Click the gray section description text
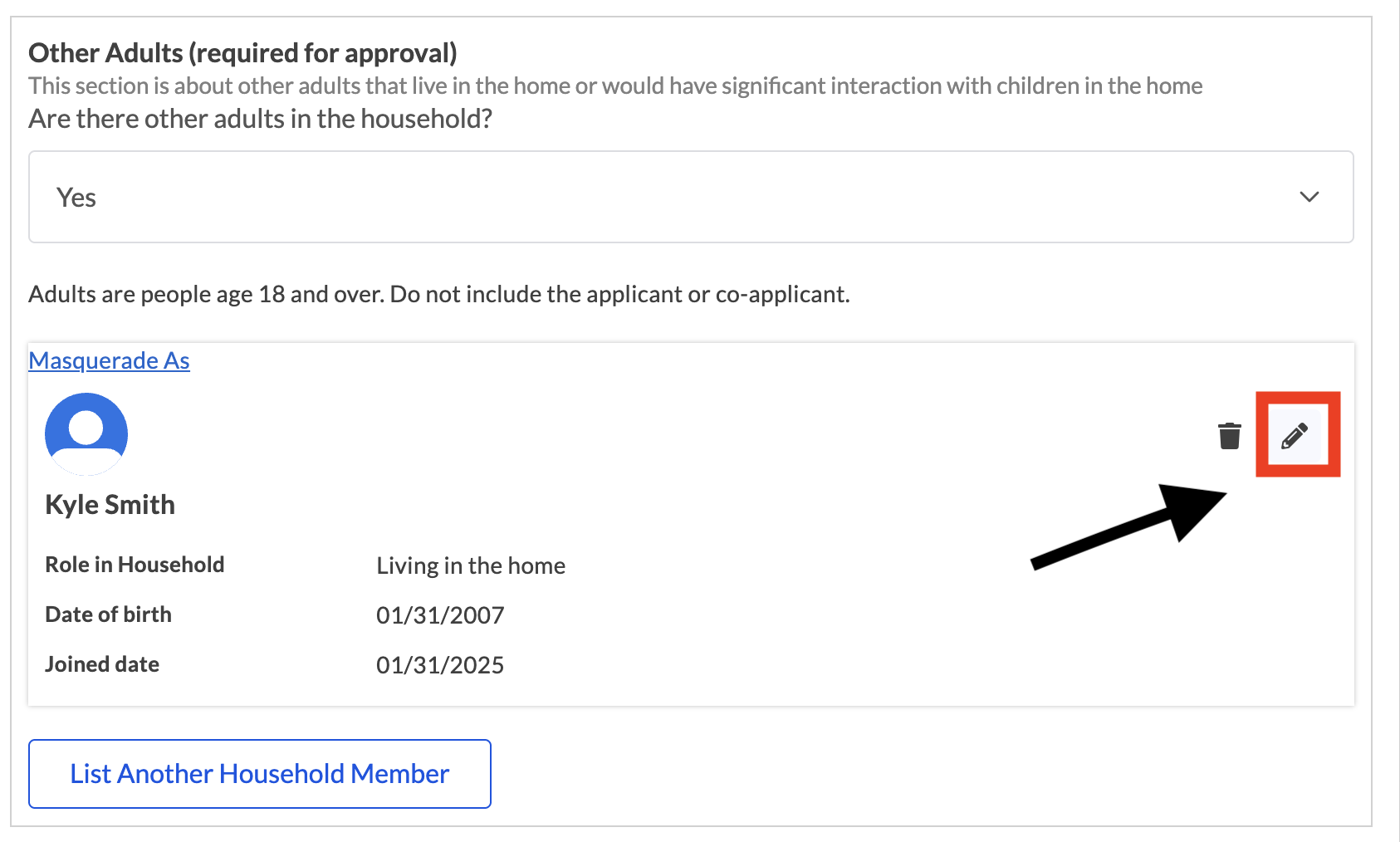Viewport: 1400px width, 842px height. 614,86
